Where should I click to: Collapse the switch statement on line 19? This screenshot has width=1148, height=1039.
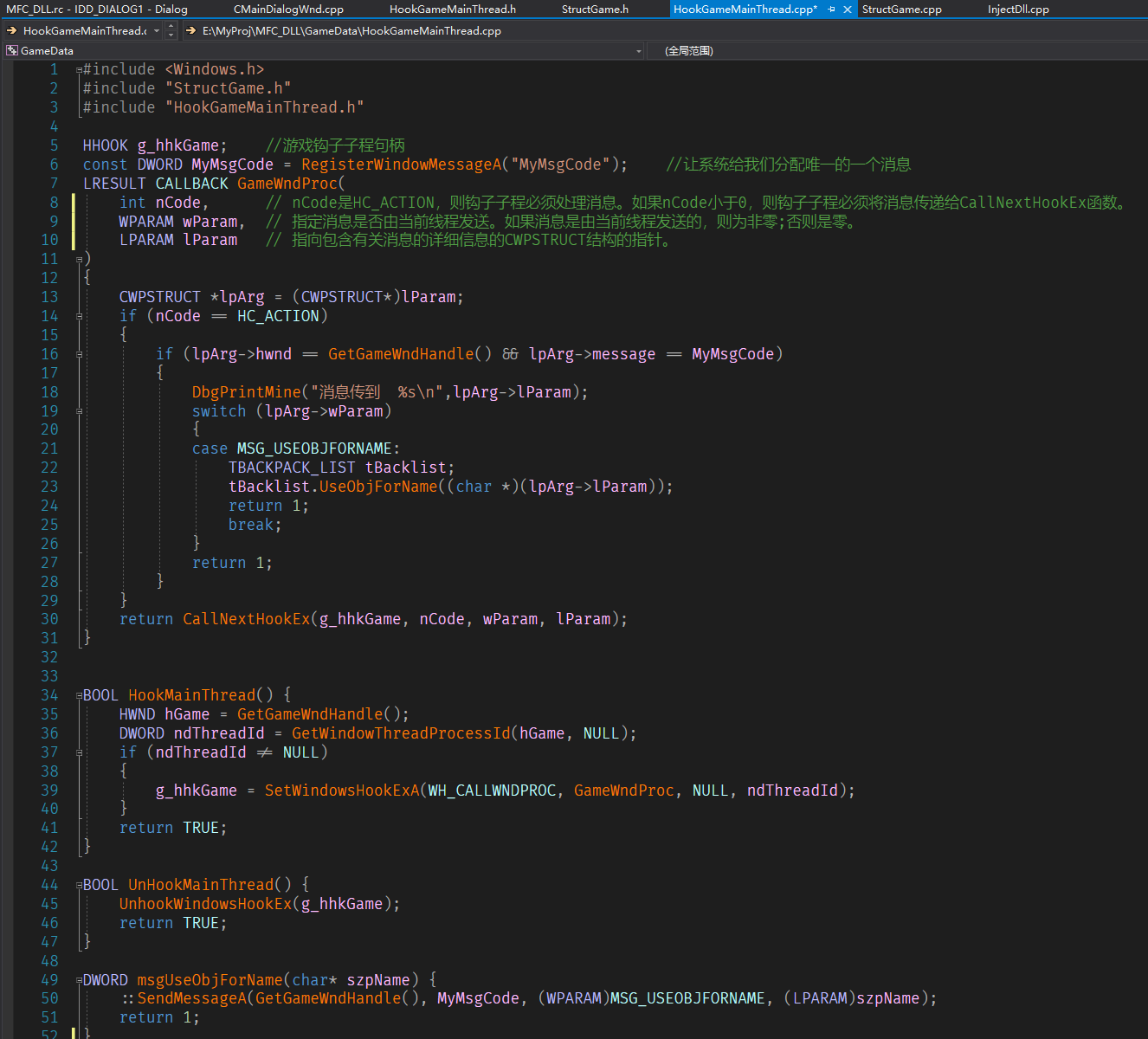[x=79, y=411]
